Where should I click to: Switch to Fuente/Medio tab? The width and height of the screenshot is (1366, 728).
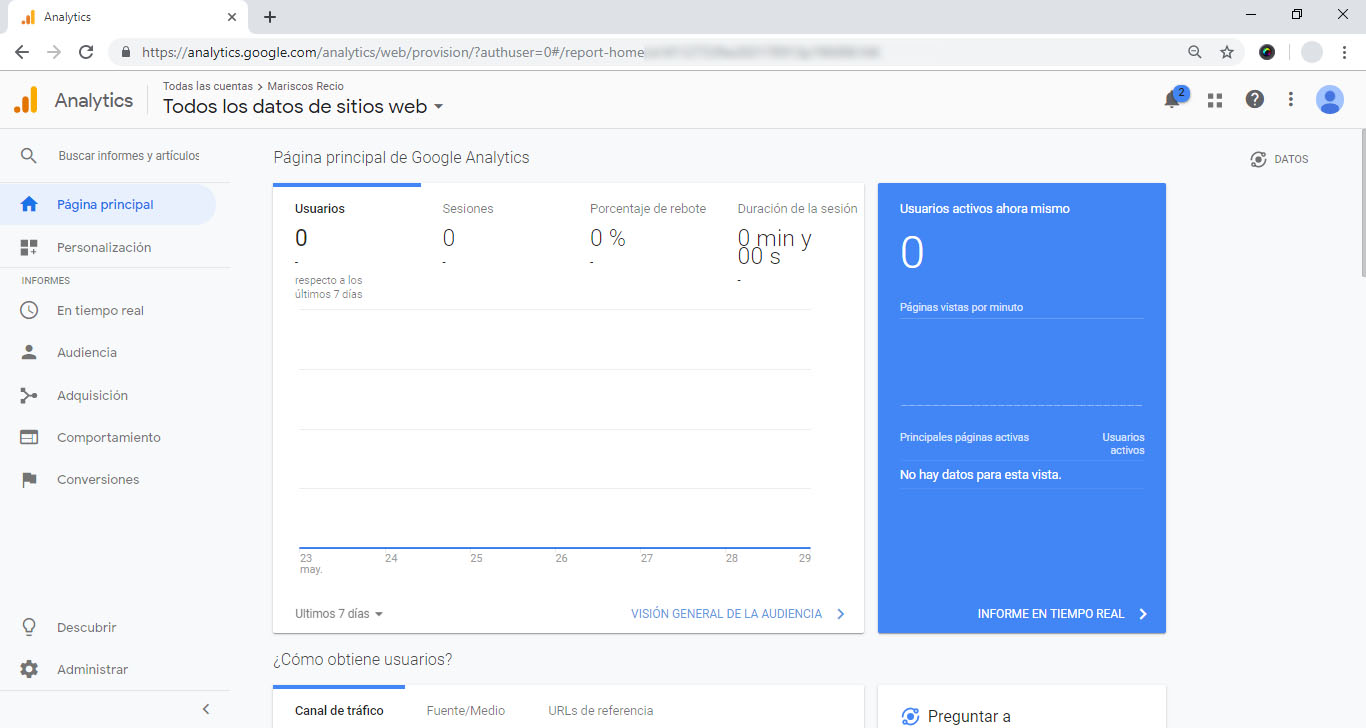tap(466, 711)
